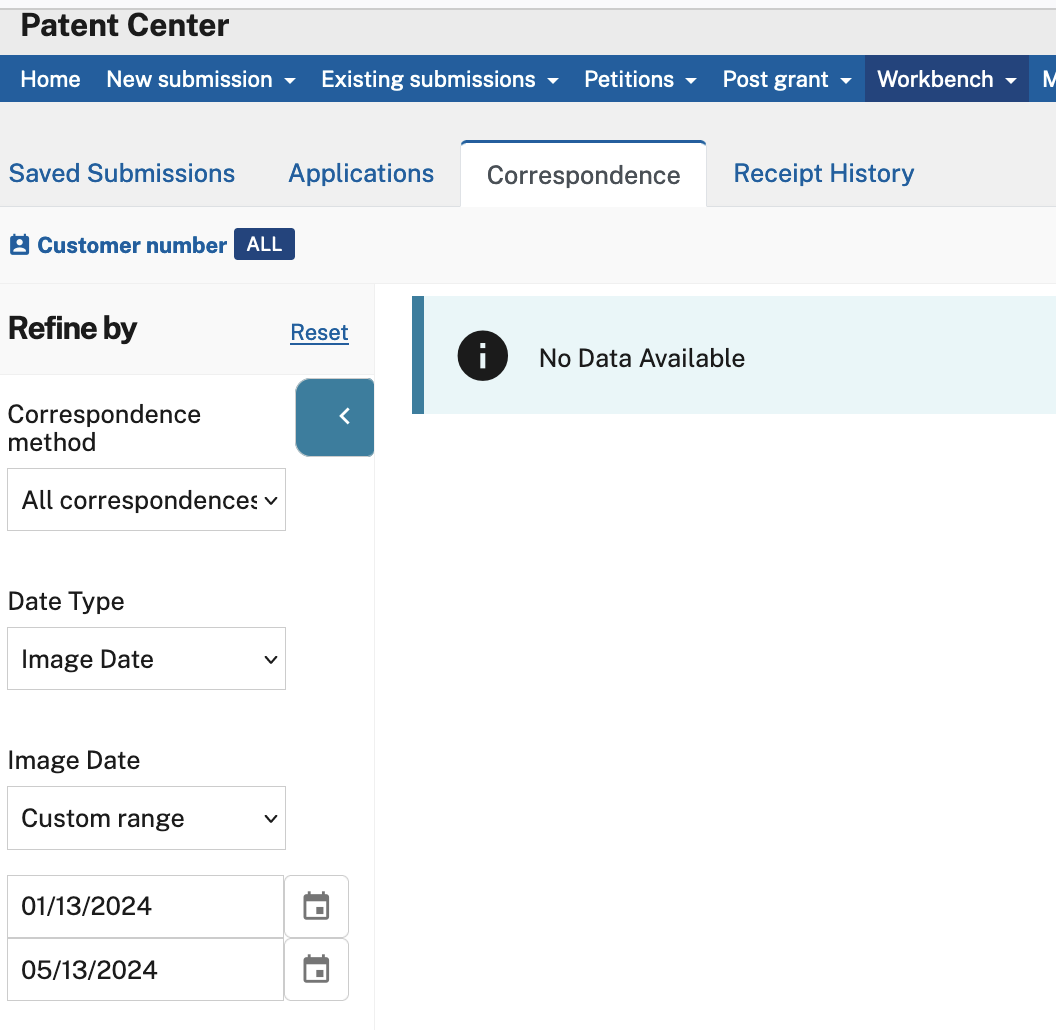Open the Existing submissions menu
The height and width of the screenshot is (1030, 1056).
tap(440, 79)
